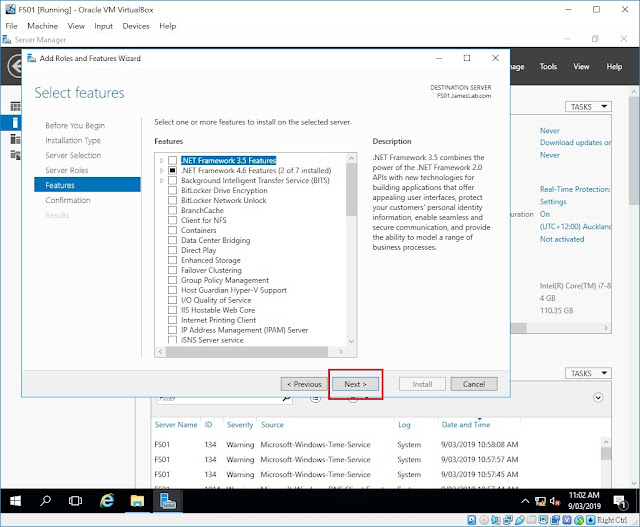Image resolution: width=640 pixels, height=527 pixels.
Task: Open taskbar search magnifier
Action: 45,500
